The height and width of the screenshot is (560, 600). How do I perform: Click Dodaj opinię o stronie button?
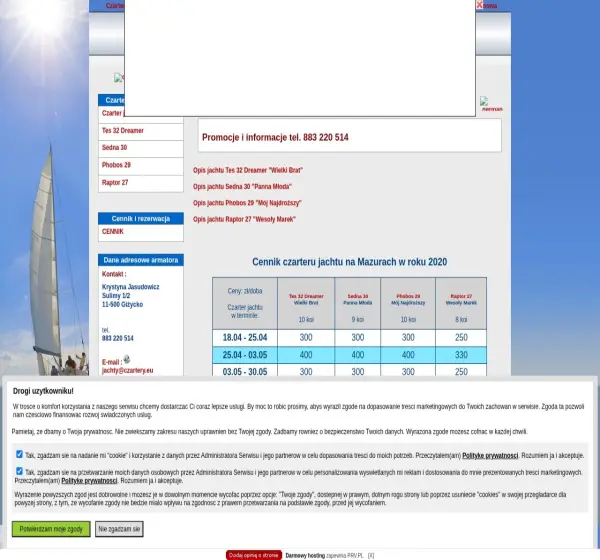coord(254,555)
